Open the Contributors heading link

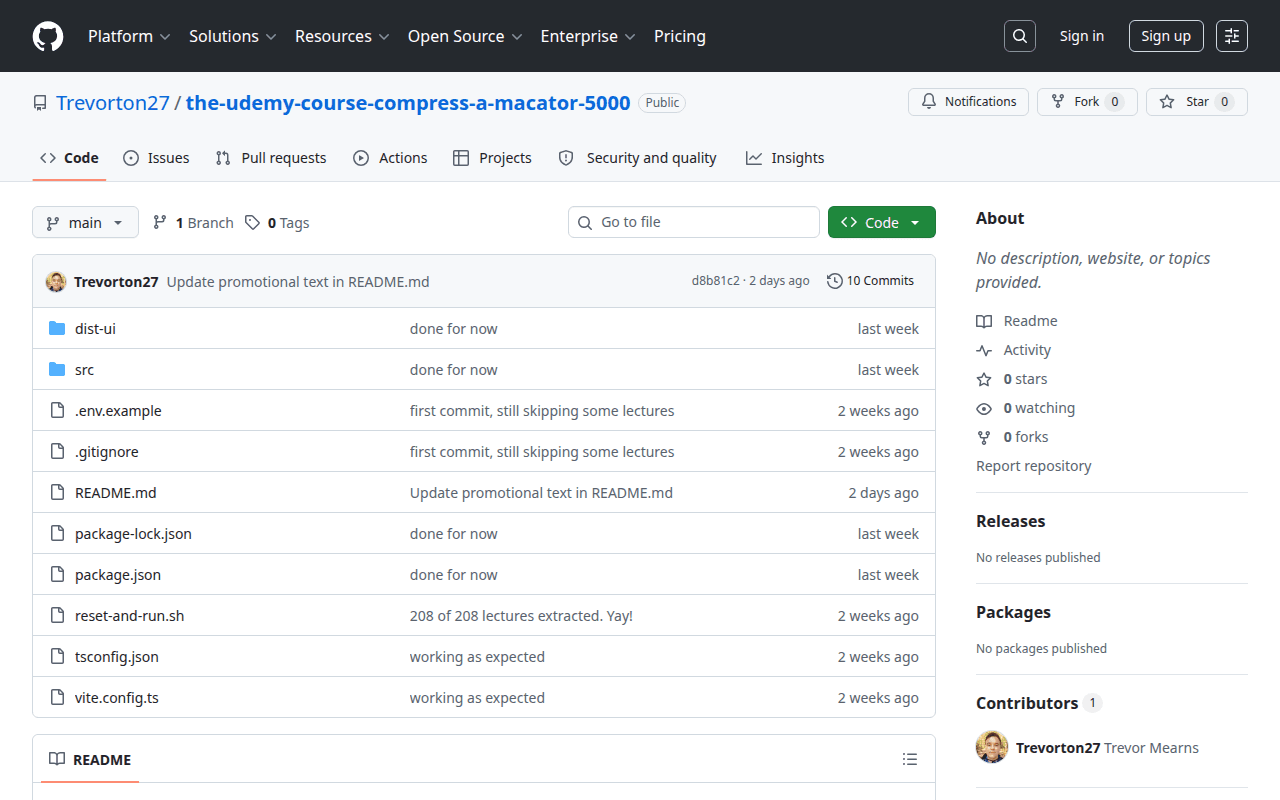coord(1038,703)
